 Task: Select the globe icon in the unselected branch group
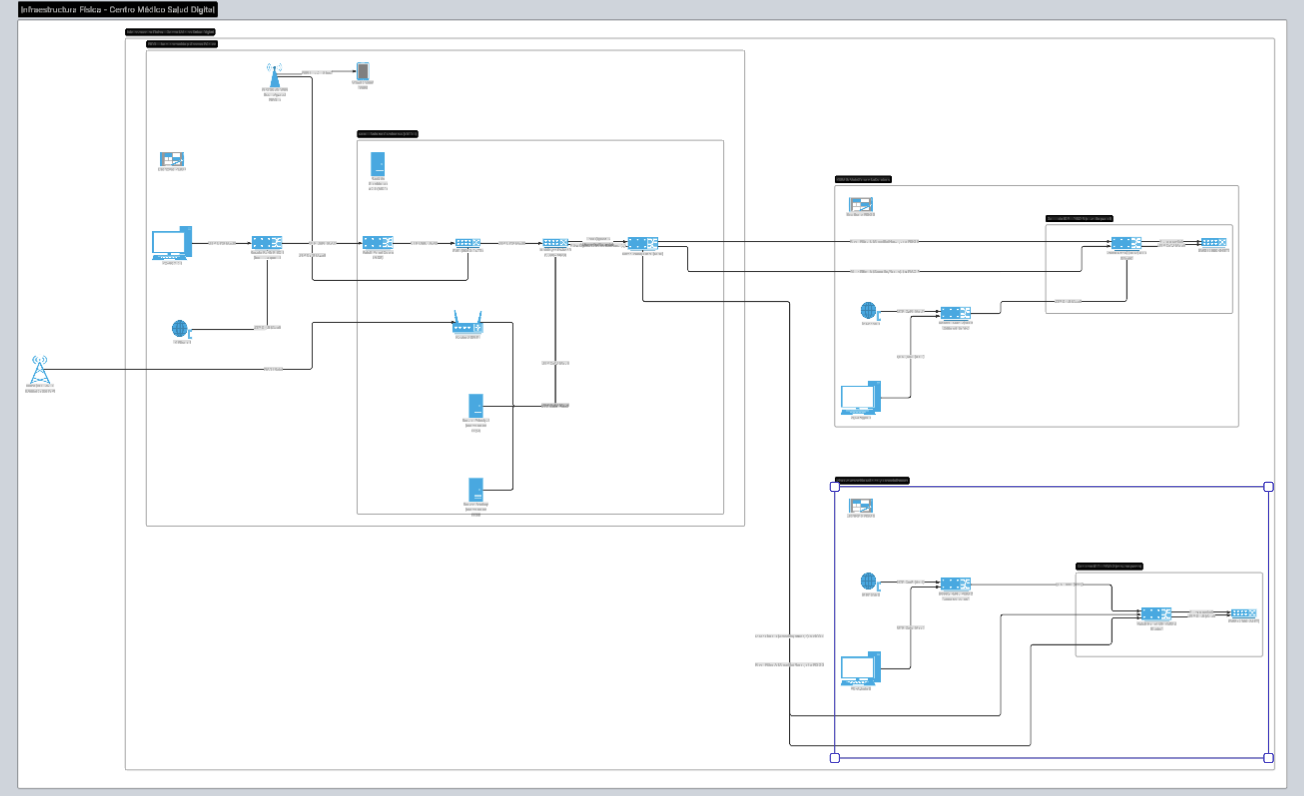pos(869,311)
